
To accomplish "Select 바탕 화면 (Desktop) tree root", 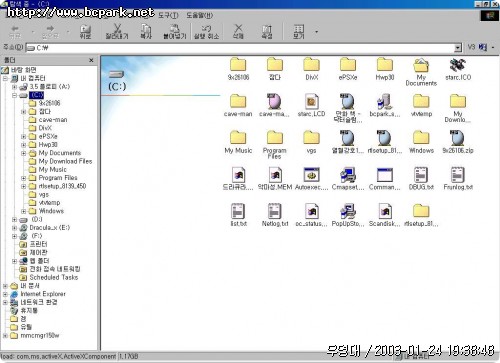I will coord(23,70).
